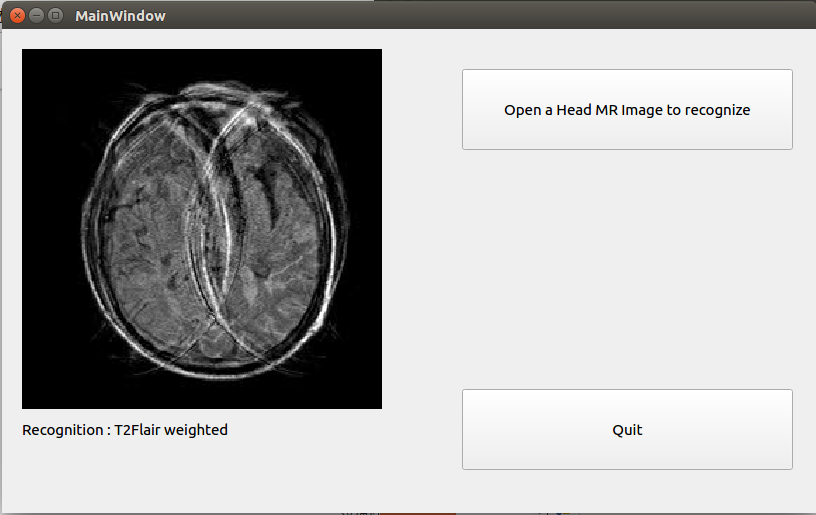Image resolution: width=816 pixels, height=515 pixels.
Task: Select the displayed brain MR image
Action: 202,229
